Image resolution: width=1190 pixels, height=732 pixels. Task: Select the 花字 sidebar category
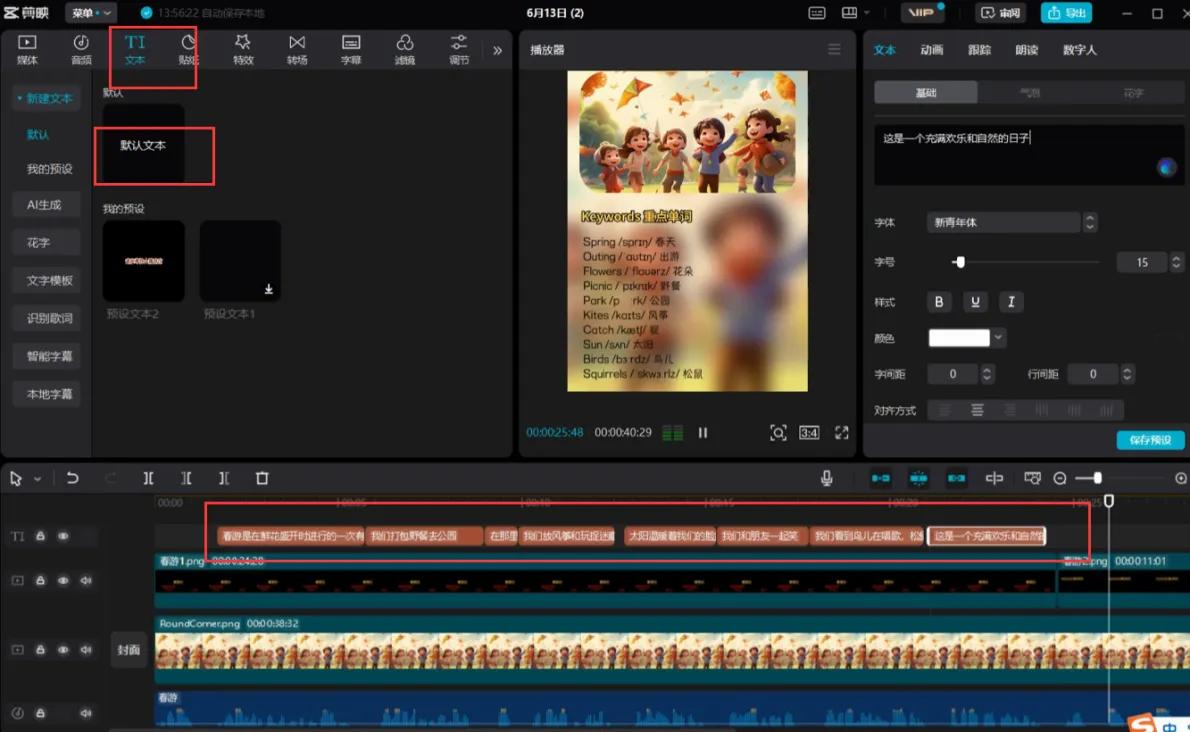point(38,243)
